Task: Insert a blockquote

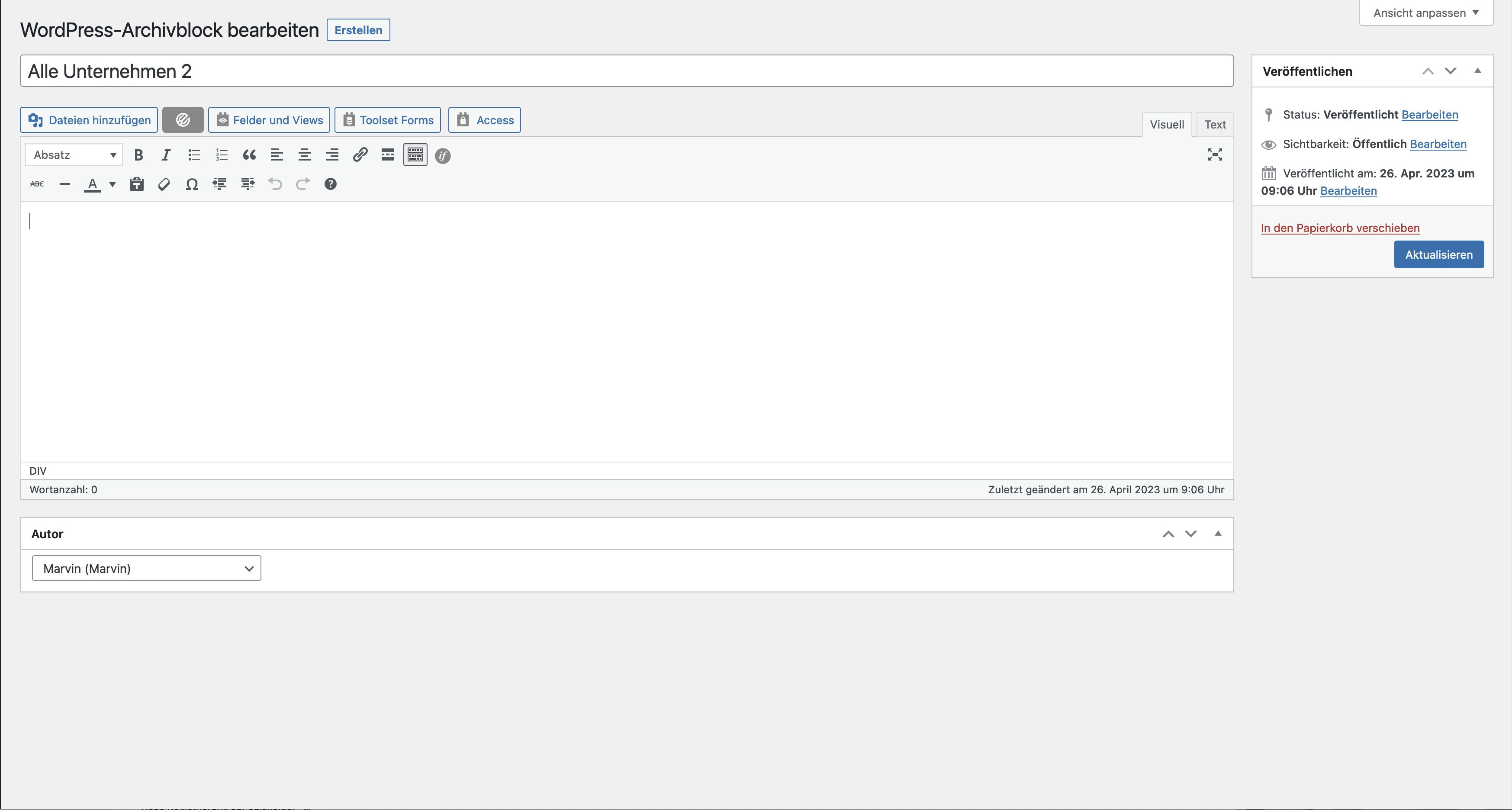Action: click(x=249, y=155)
